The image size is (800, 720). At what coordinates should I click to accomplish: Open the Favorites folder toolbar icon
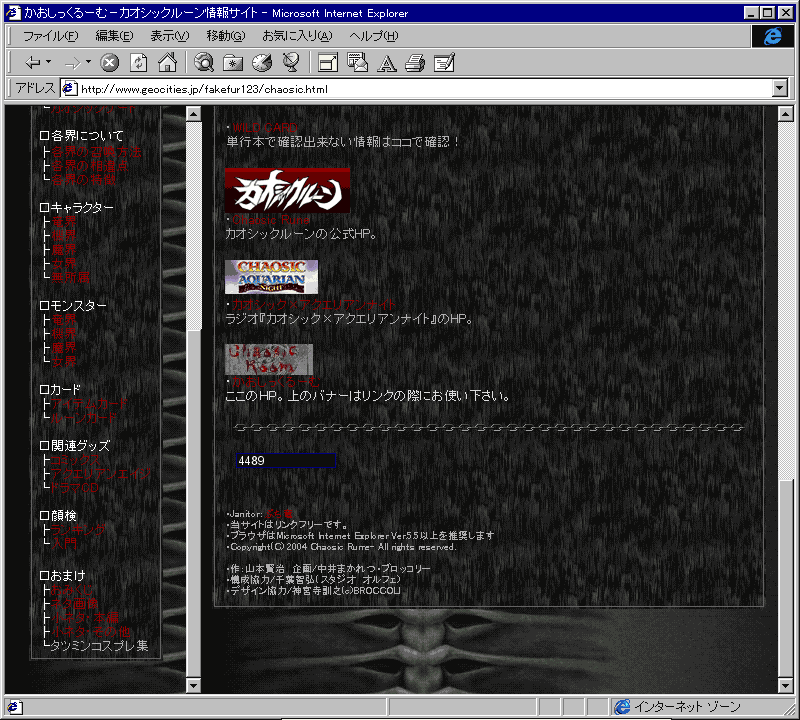pyautogui.click(x=233, y=63)
